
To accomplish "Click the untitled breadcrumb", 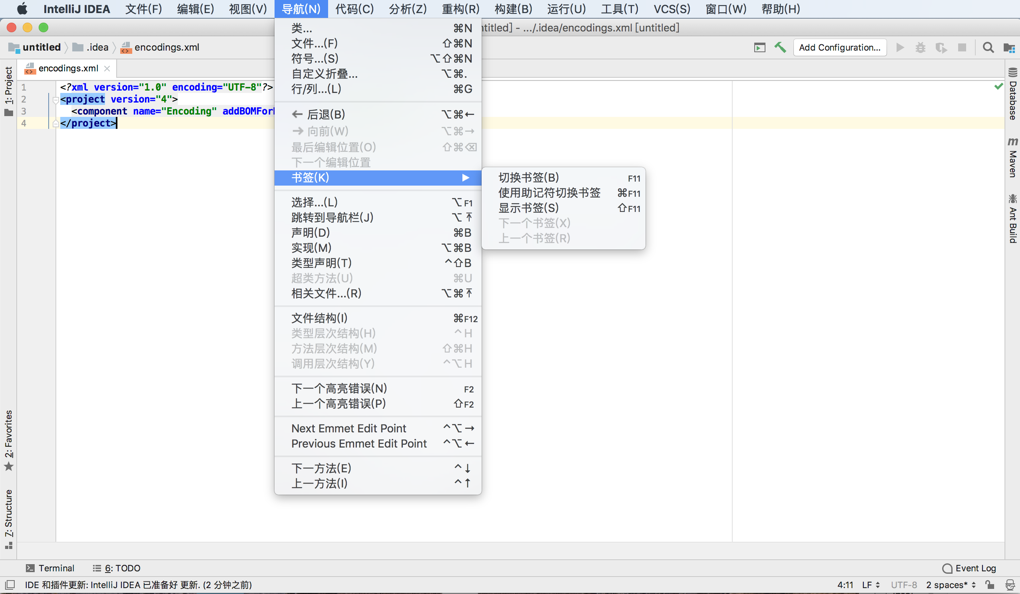I will pos(34,47).
